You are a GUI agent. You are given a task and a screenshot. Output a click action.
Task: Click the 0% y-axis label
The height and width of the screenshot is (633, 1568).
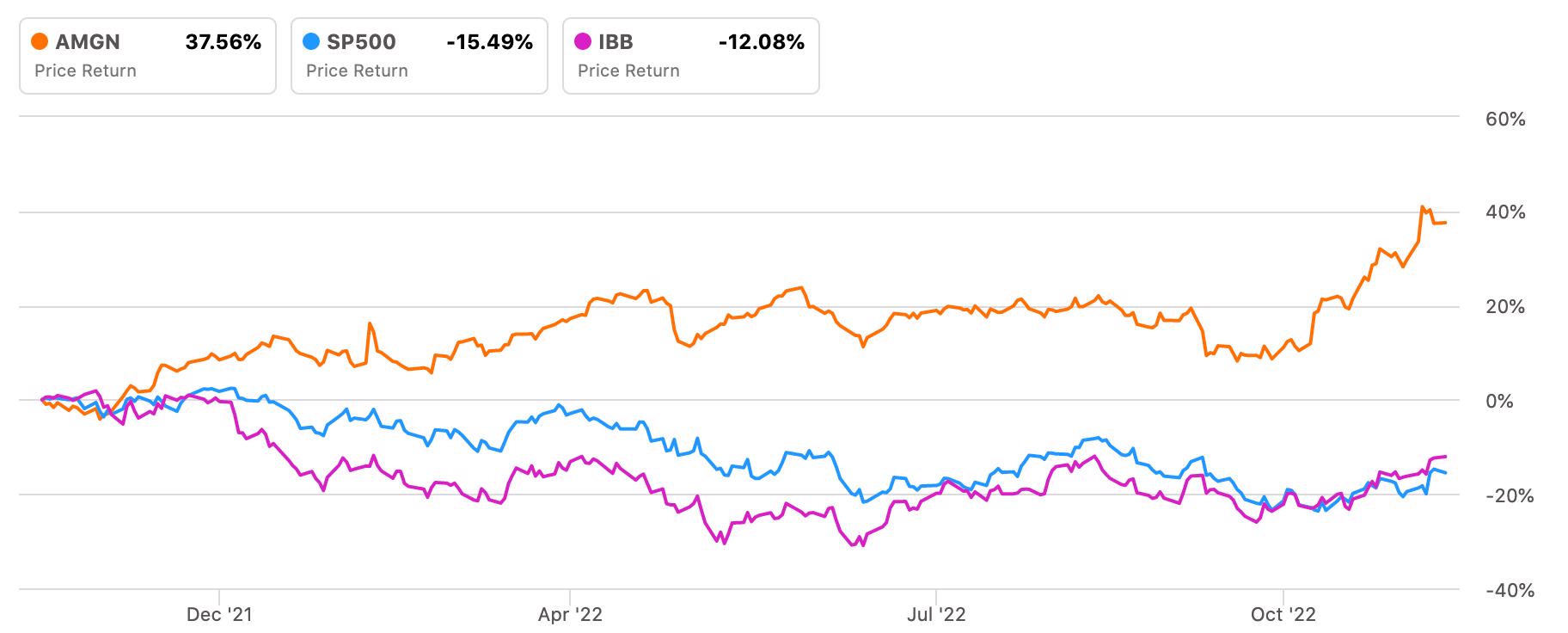point(1499,402)
